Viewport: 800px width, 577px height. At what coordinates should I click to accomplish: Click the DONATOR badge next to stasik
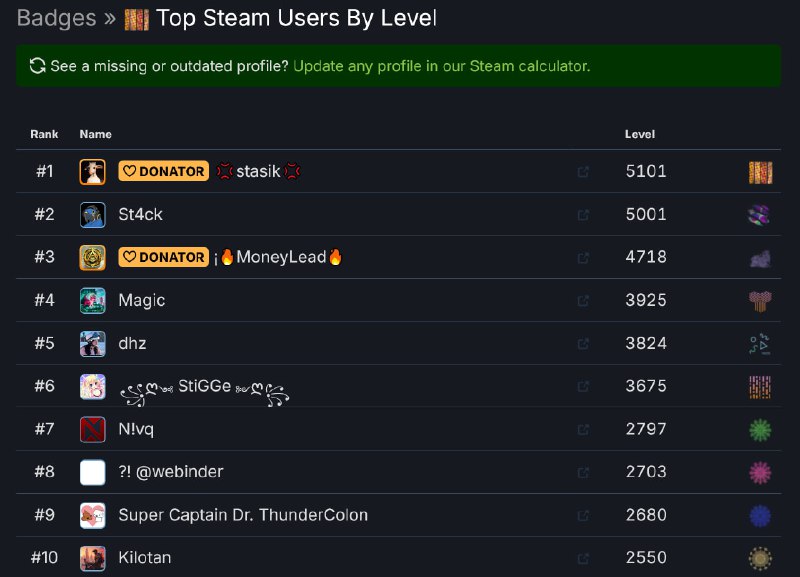click(x=163, y=171)
